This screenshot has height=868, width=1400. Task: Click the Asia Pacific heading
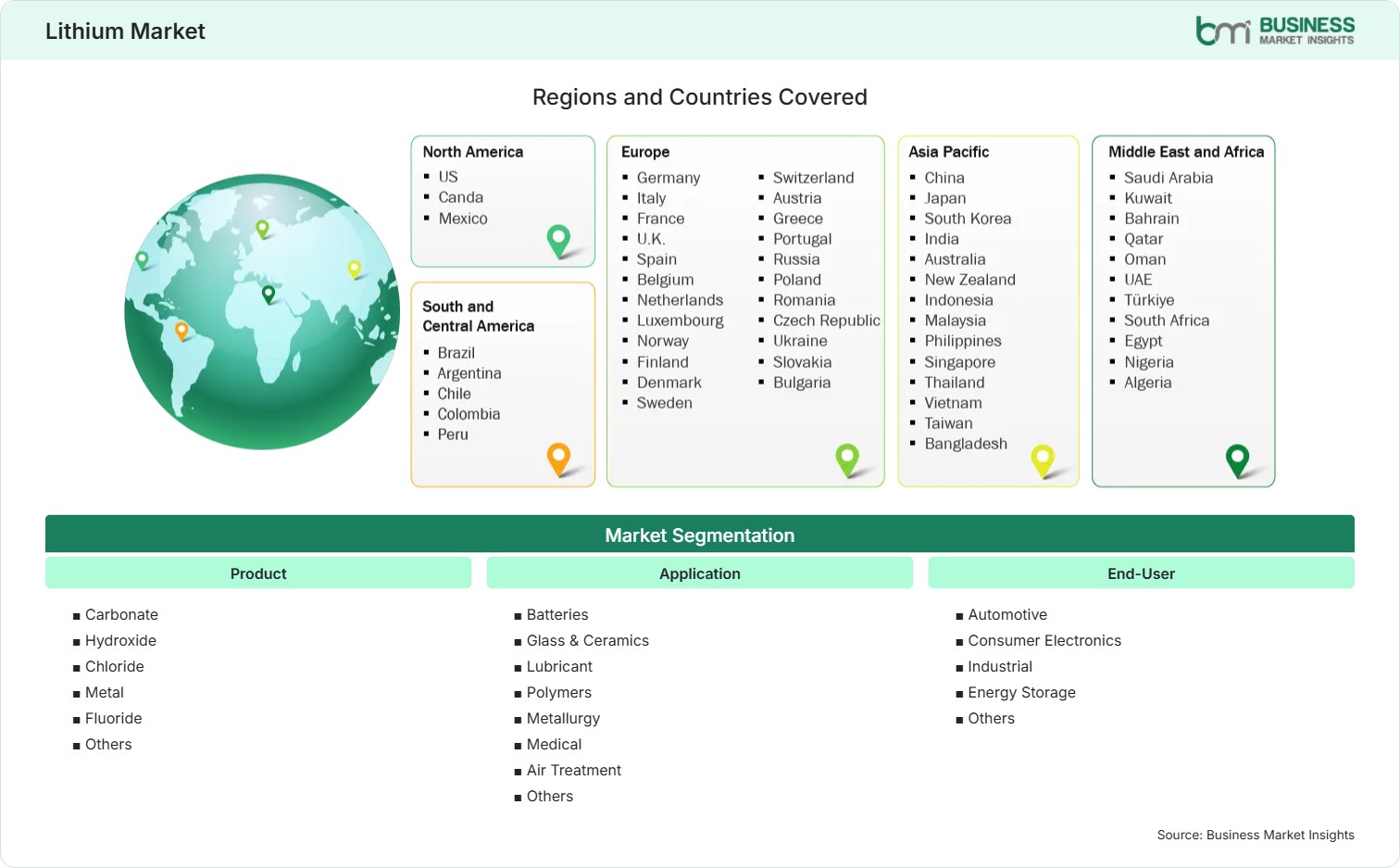pos(949,152)
